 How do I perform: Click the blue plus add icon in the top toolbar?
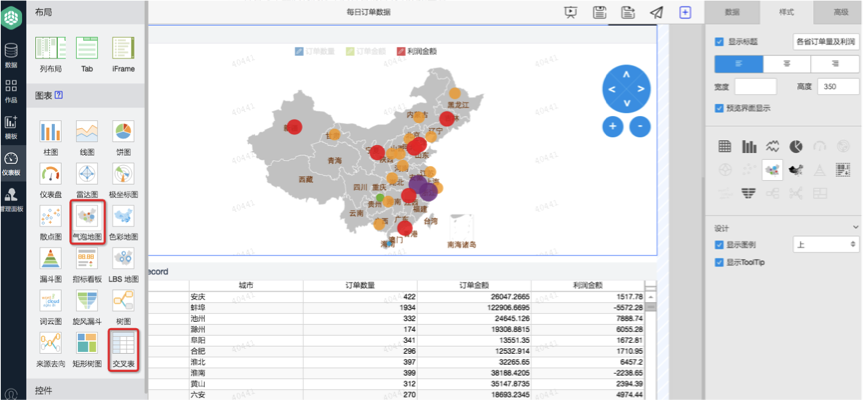(685, 12)
